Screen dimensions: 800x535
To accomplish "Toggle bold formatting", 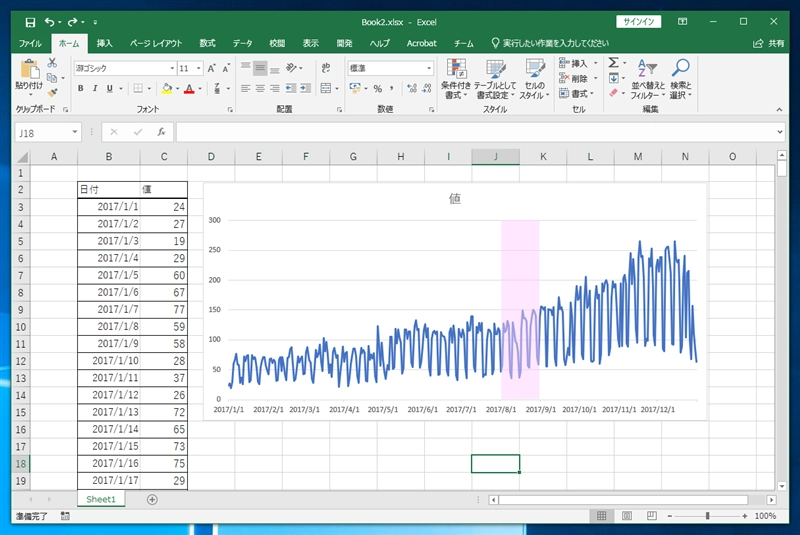I will pyautogui.click(x=81, y=88).
